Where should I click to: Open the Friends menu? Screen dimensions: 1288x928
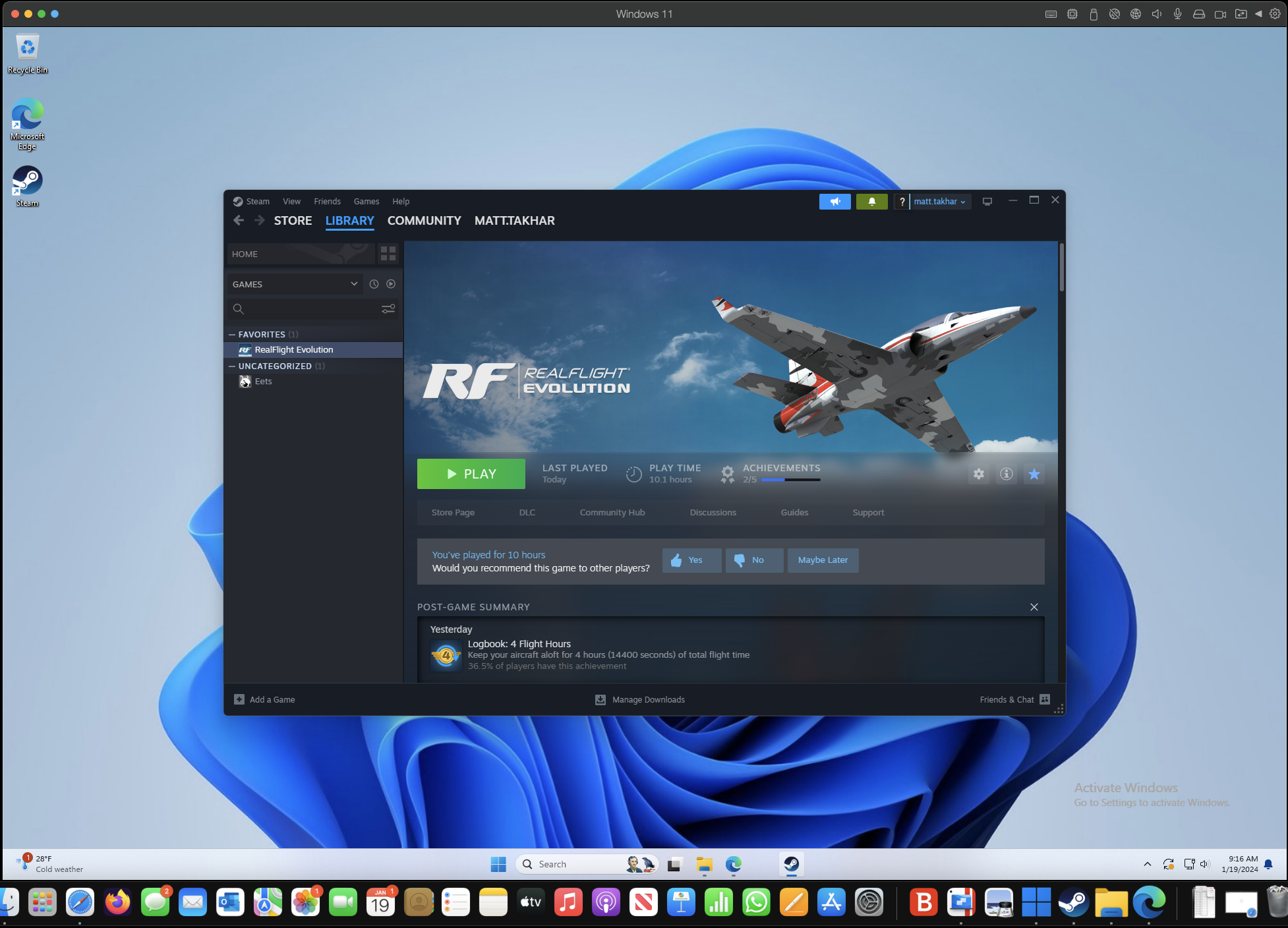tap(327, 201)
